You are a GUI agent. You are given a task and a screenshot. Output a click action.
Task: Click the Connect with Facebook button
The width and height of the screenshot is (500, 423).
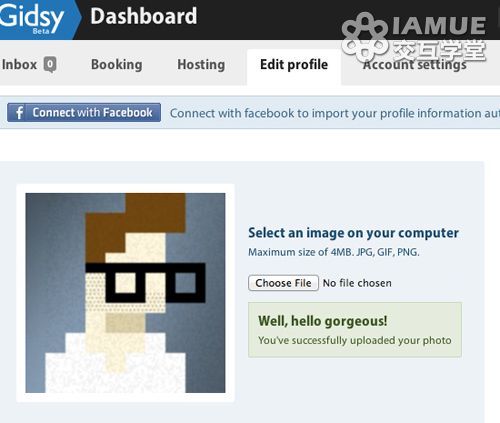pyautogui.click(x=84, y=113)
